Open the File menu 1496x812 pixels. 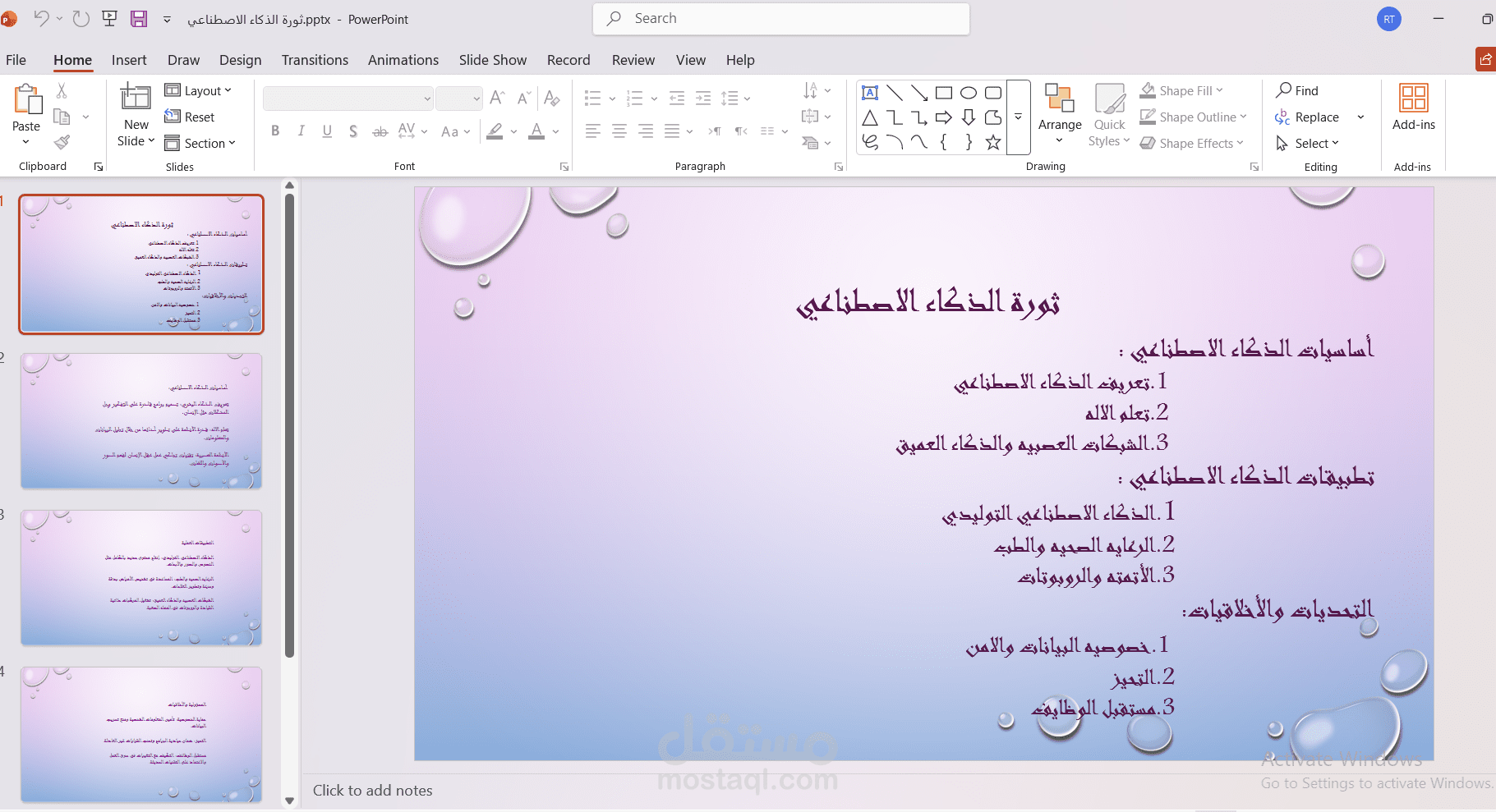tap(16, 60)
